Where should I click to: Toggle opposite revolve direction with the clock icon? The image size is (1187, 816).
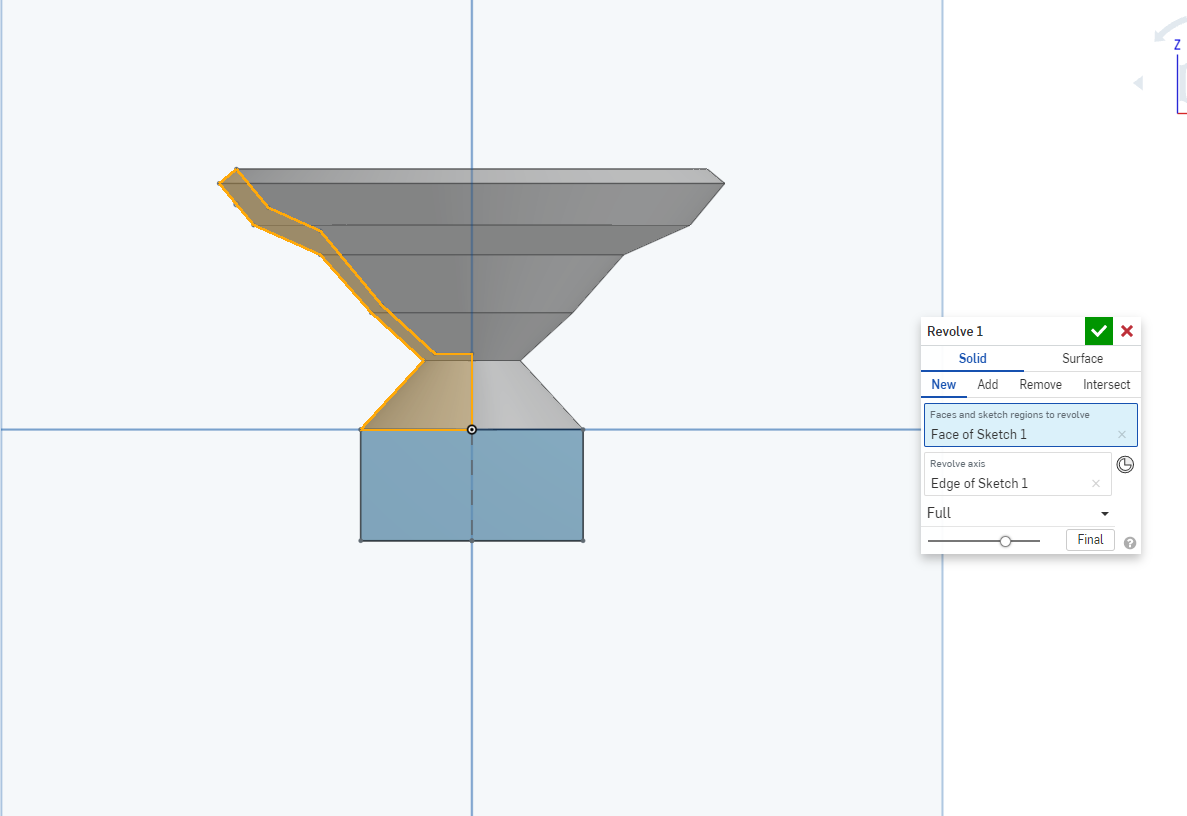1125,464
